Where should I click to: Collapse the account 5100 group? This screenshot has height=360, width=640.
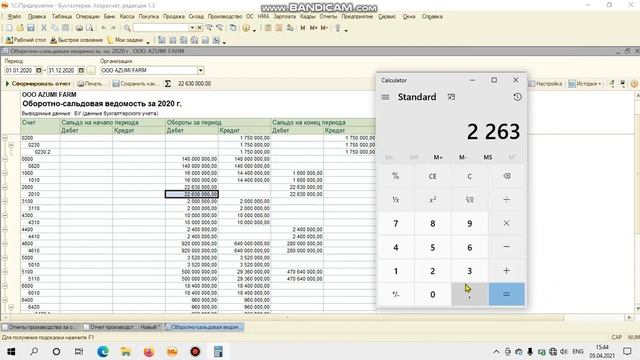tap(5, 272)
